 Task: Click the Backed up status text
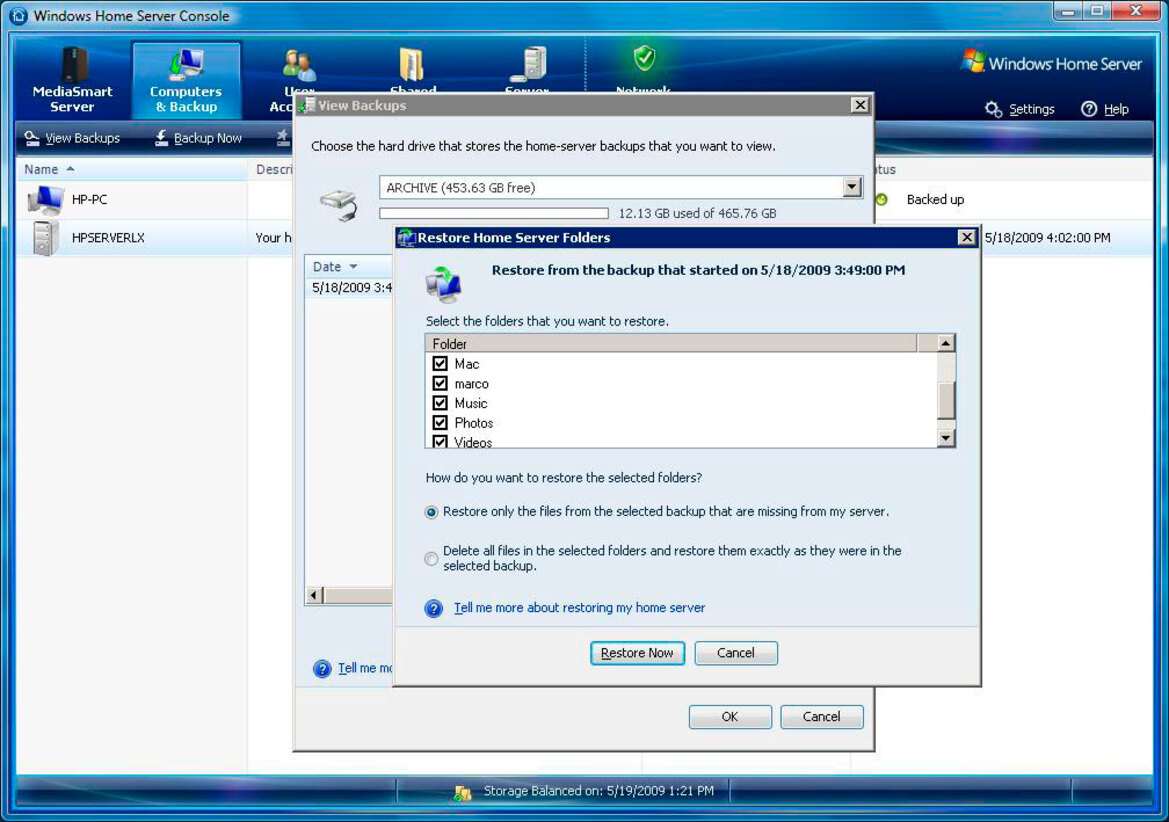935,200
